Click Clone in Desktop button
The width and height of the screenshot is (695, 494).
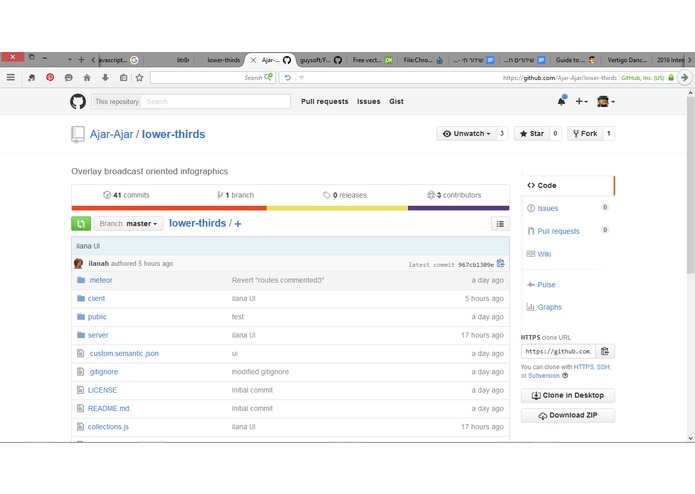(568, 395)
